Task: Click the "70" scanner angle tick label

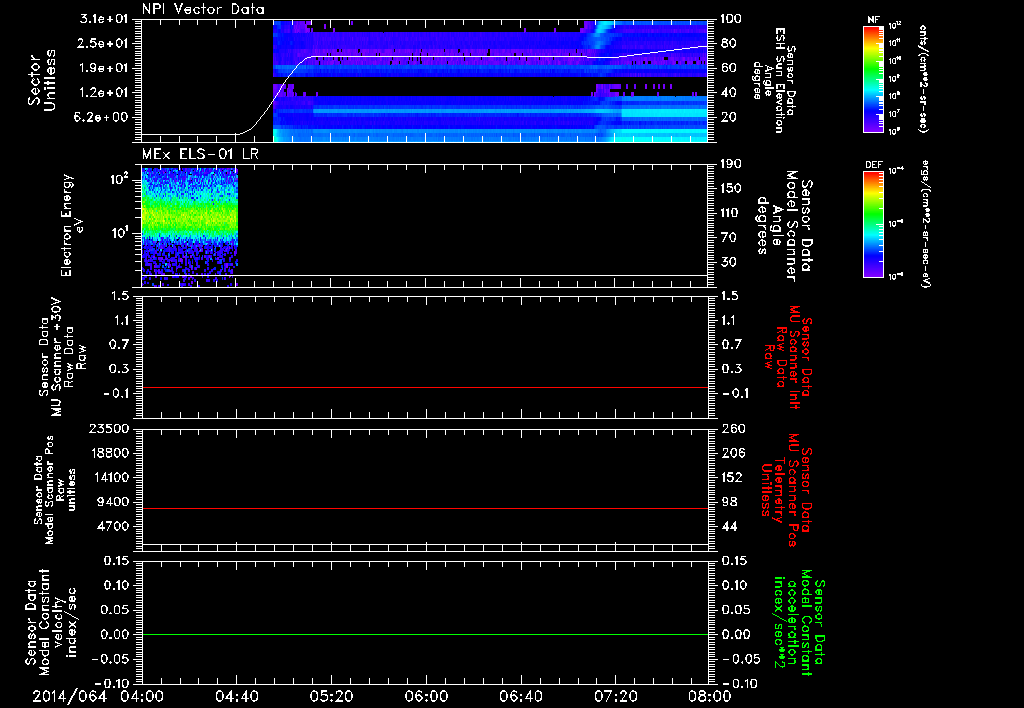Action: pos(728,237)
